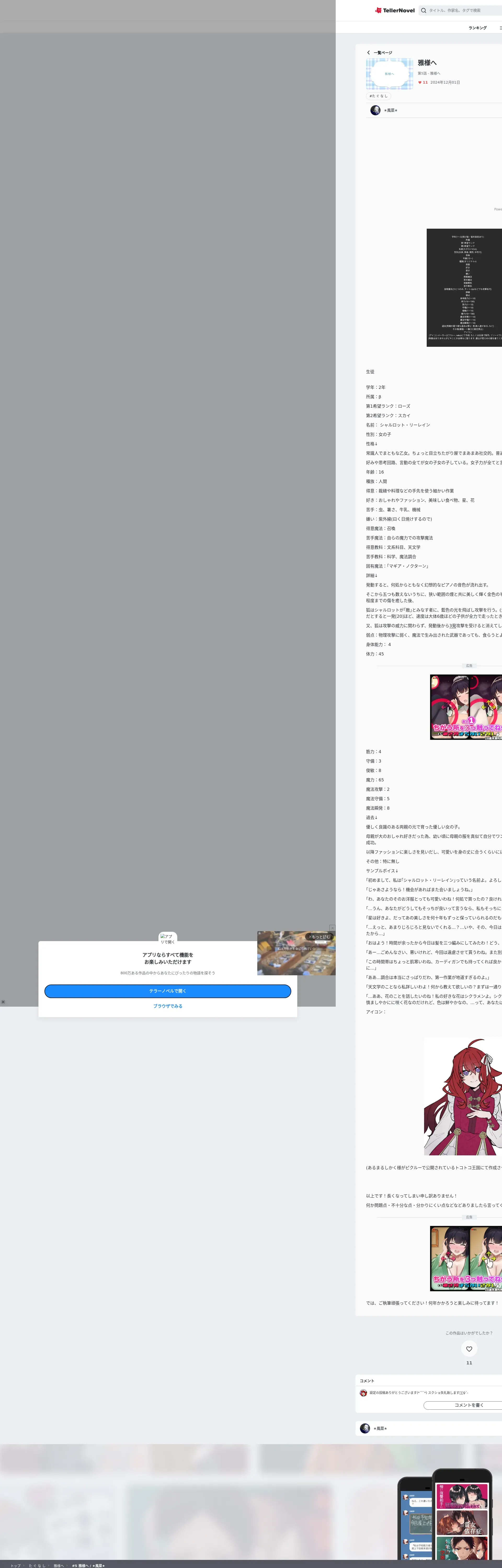Viewport: 502px width, 1568px height.
Task: Click the #たぐなし tag chip
Action: click(378, 96)
